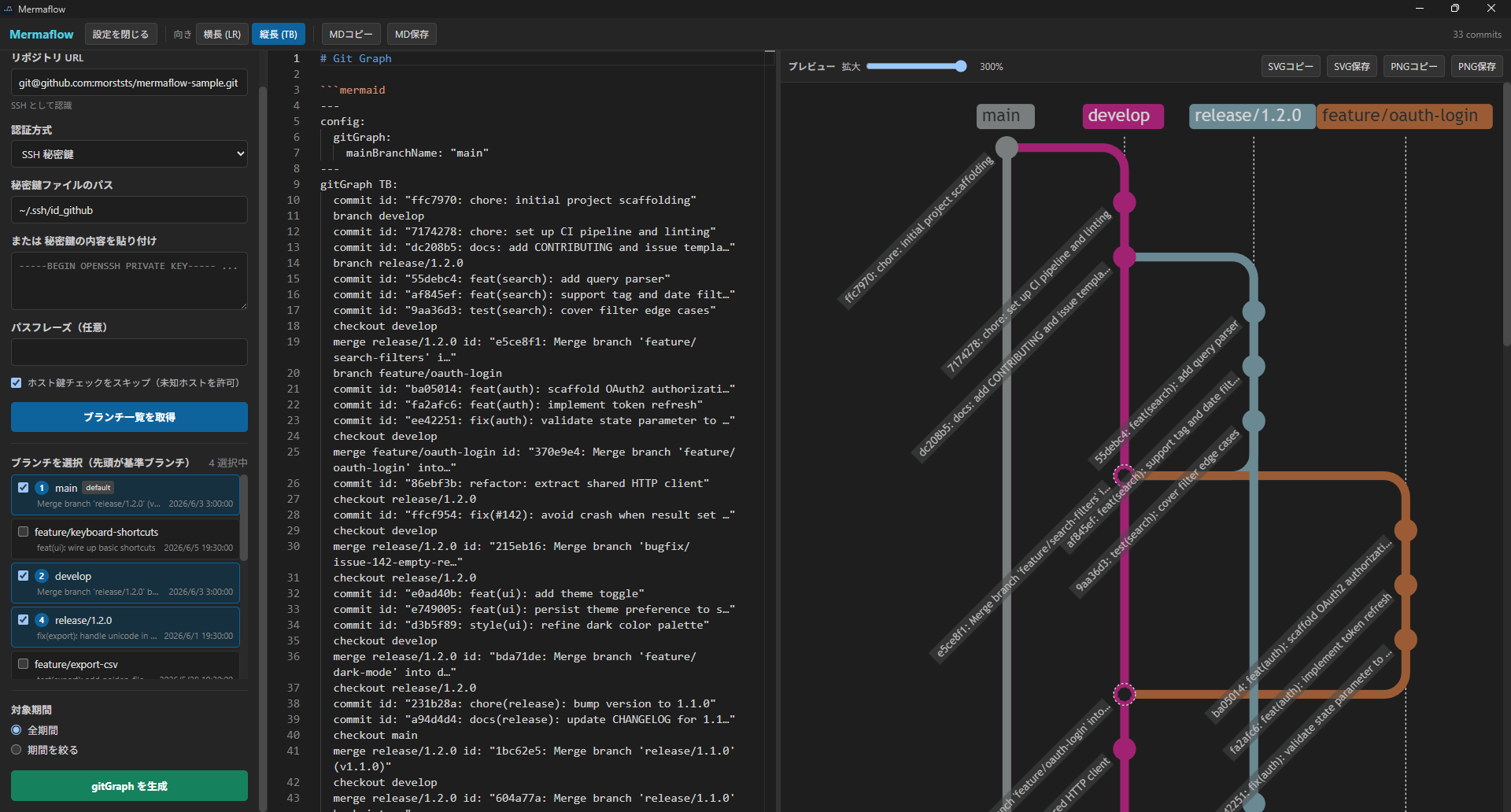The image size is (1511, 812).
Task: Open the 認証方式 SSH 秘密鍵 dropdown
Action: tap(129, 154)
